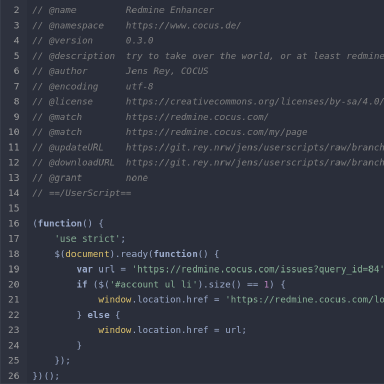Place cursor on 'use strict' string
This screenshot has height=384, width=384.
(87, 239)
